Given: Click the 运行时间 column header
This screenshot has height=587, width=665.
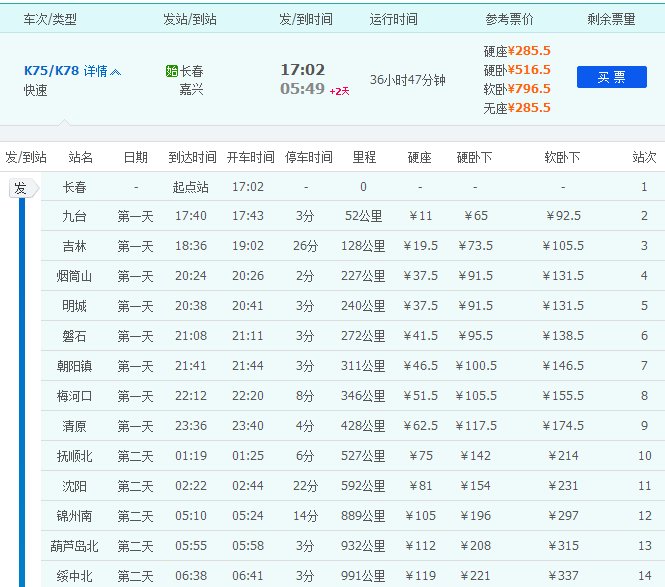Looking at the screenshot, I should click(394, 19).
